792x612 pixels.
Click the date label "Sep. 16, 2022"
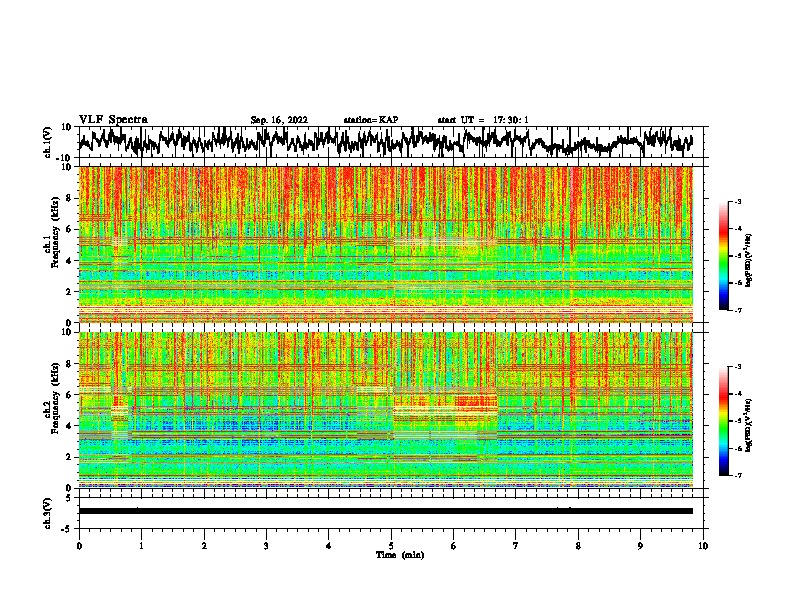(x=279, y=120)
